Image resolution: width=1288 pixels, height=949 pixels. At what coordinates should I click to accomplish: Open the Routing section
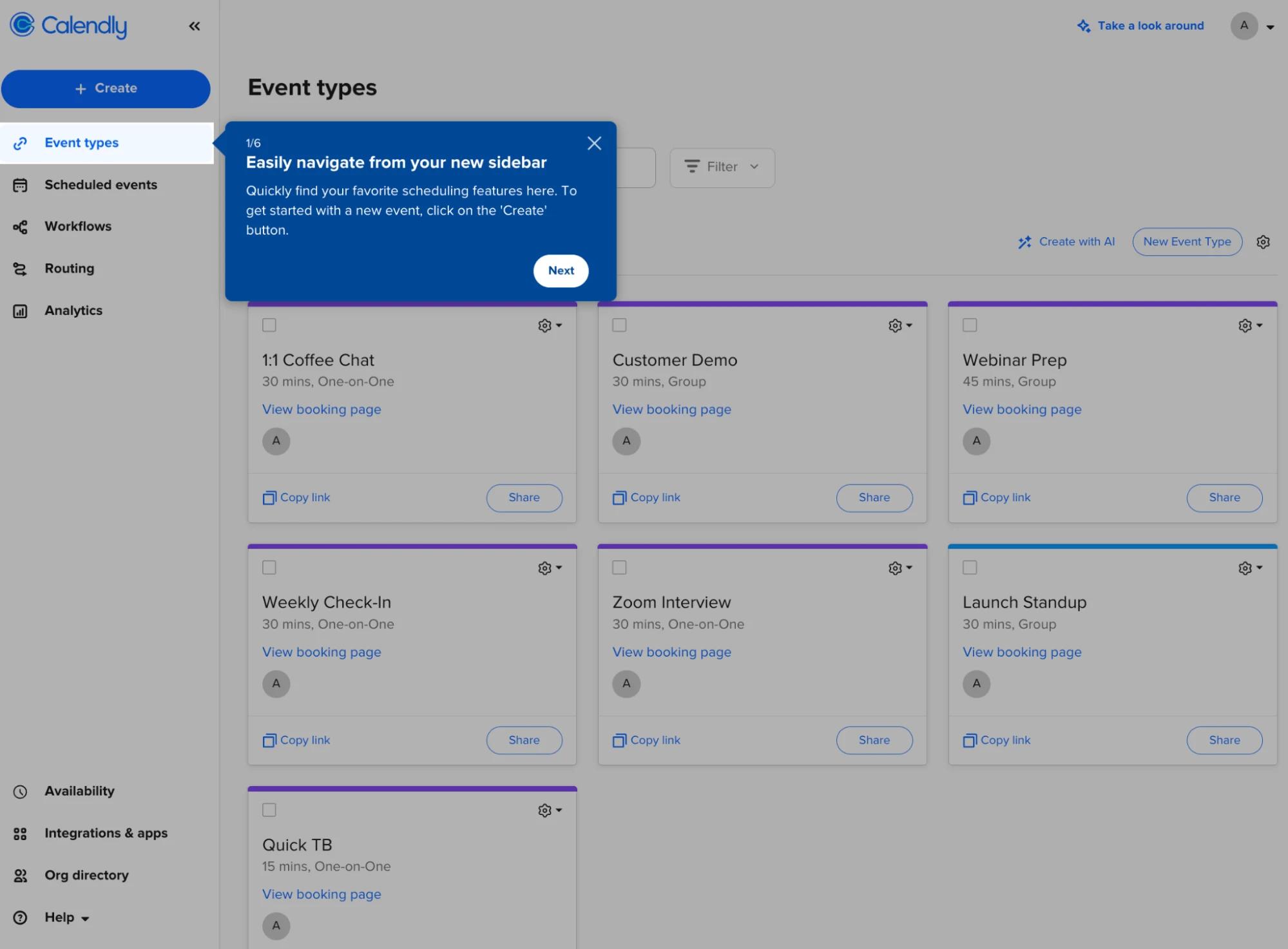pyautogui.click(x=69, y=268)
